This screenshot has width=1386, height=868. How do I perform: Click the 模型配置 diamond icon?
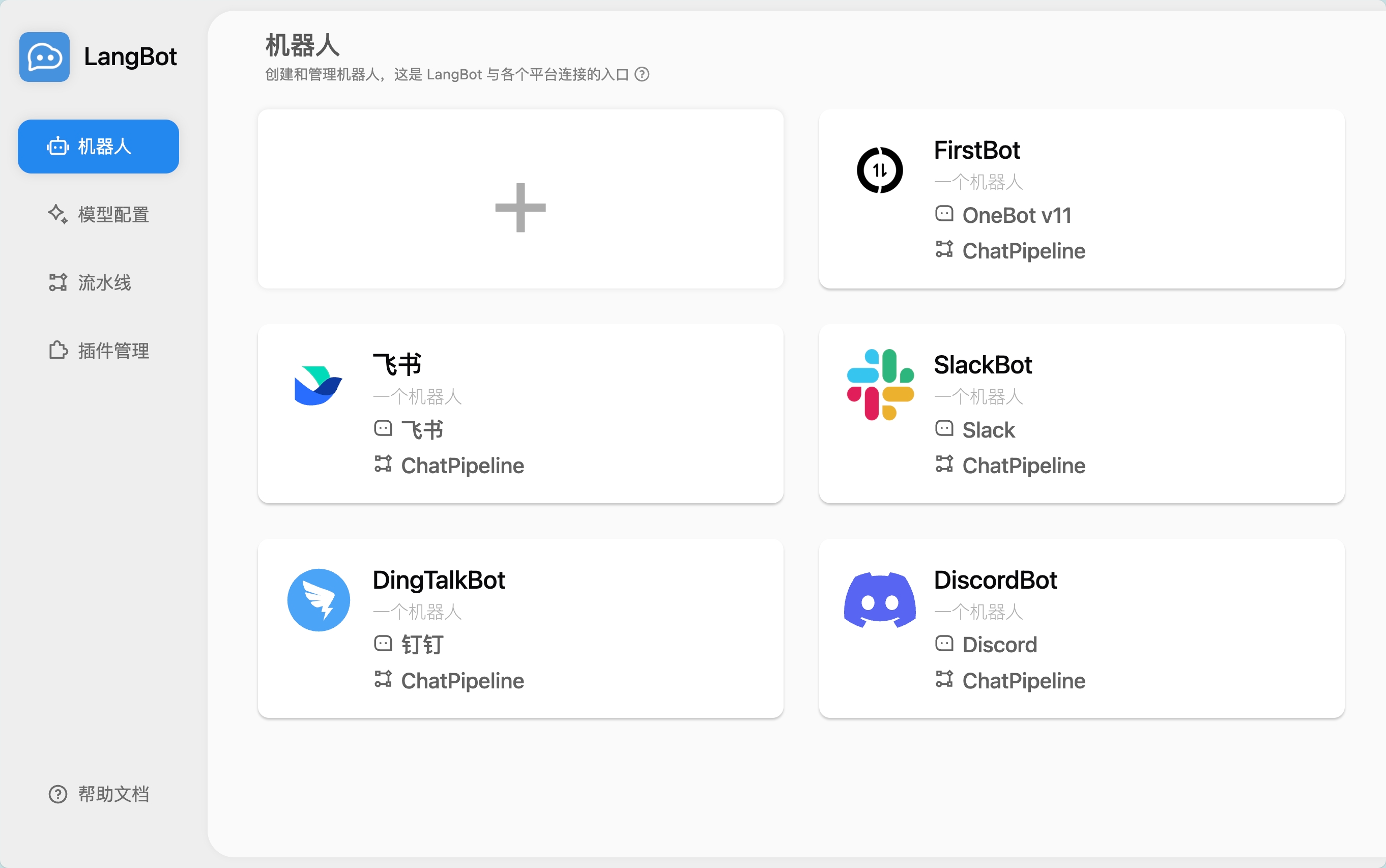click(x=57, y=214)
